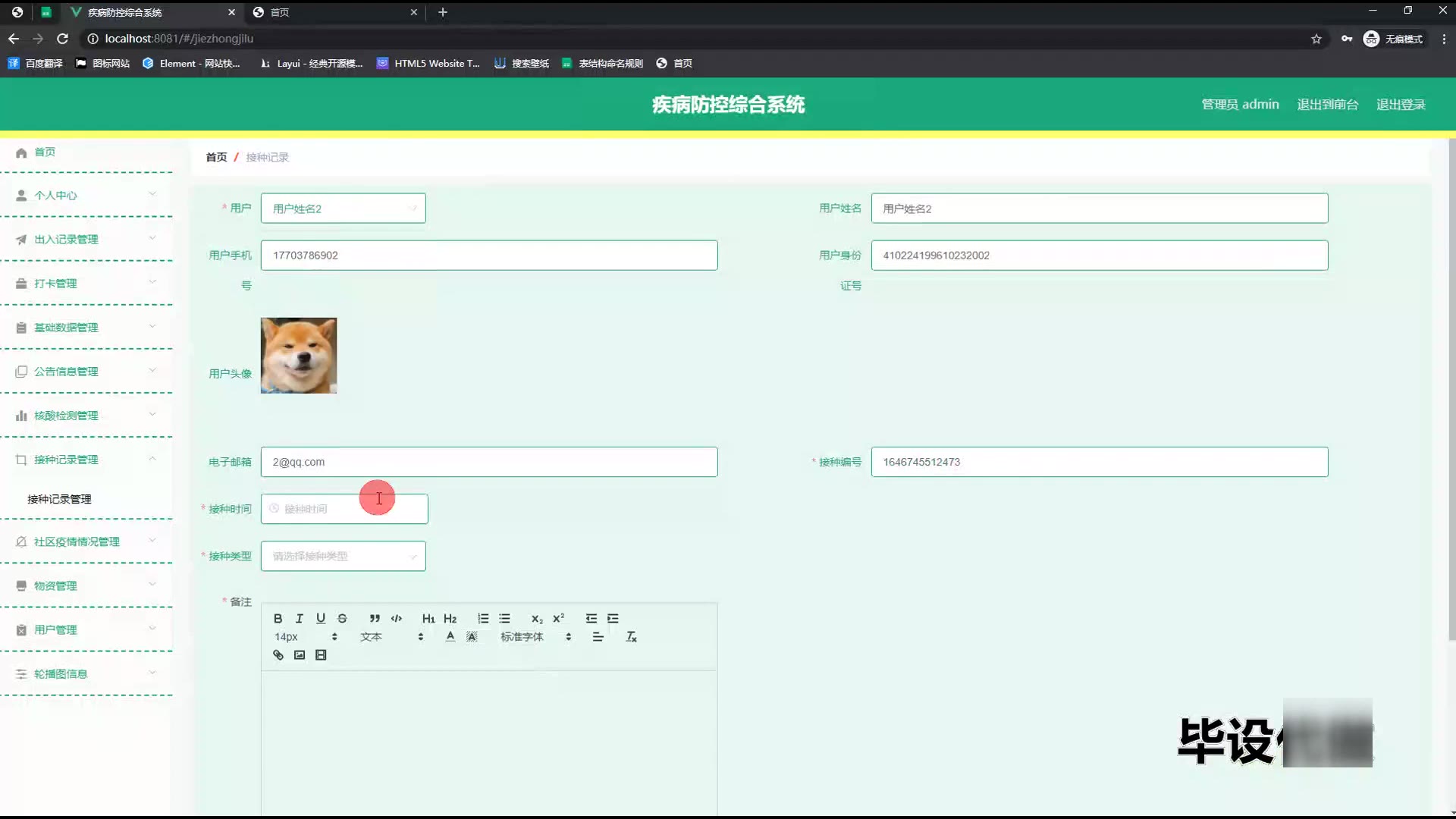
Task: Toggle underline formatting in the editor
Action: (x=321, y=619)
